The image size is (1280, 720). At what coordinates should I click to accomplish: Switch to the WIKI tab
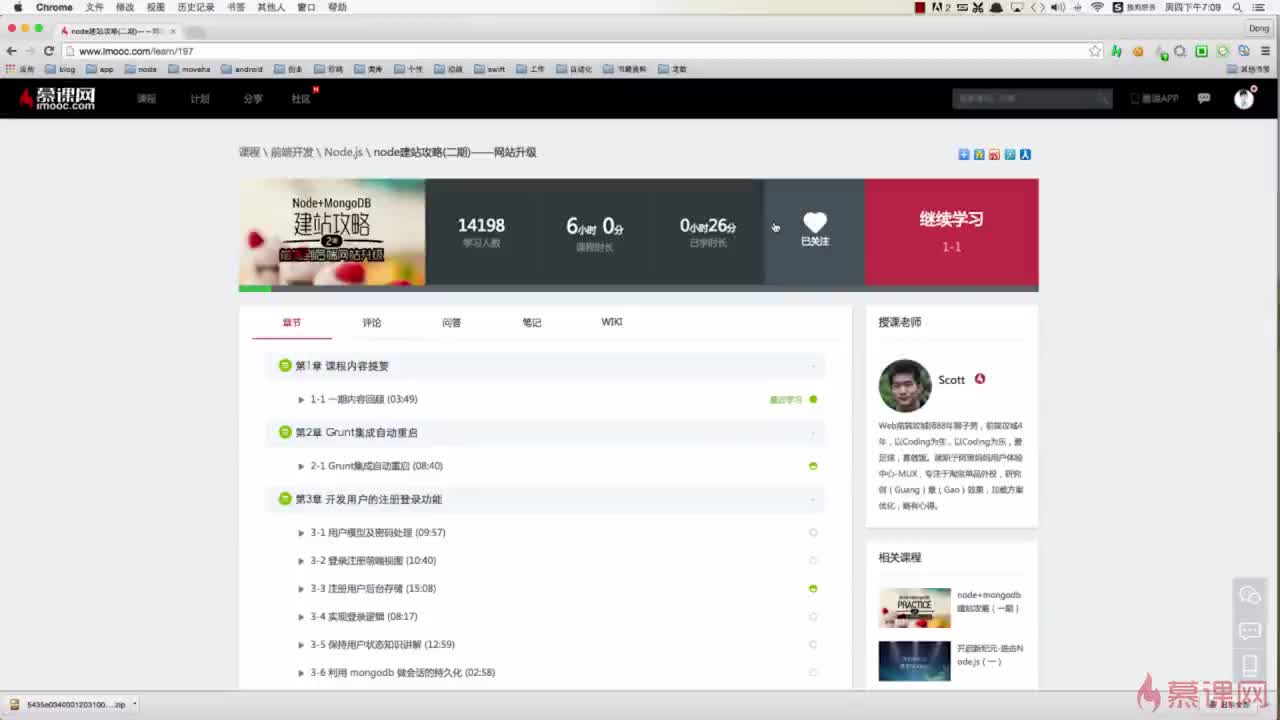pyautogui.click(x=612, y=322)
